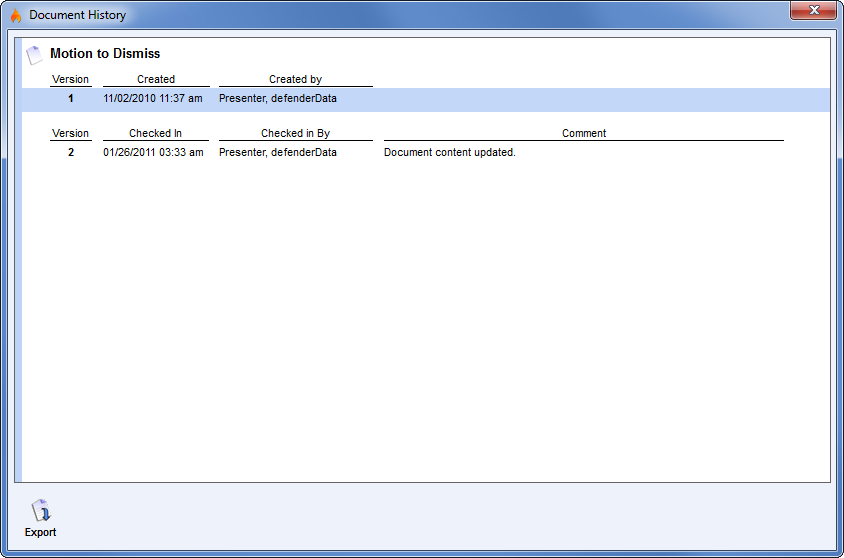
Task: Click the first Version column header
Action: [70, 79]
